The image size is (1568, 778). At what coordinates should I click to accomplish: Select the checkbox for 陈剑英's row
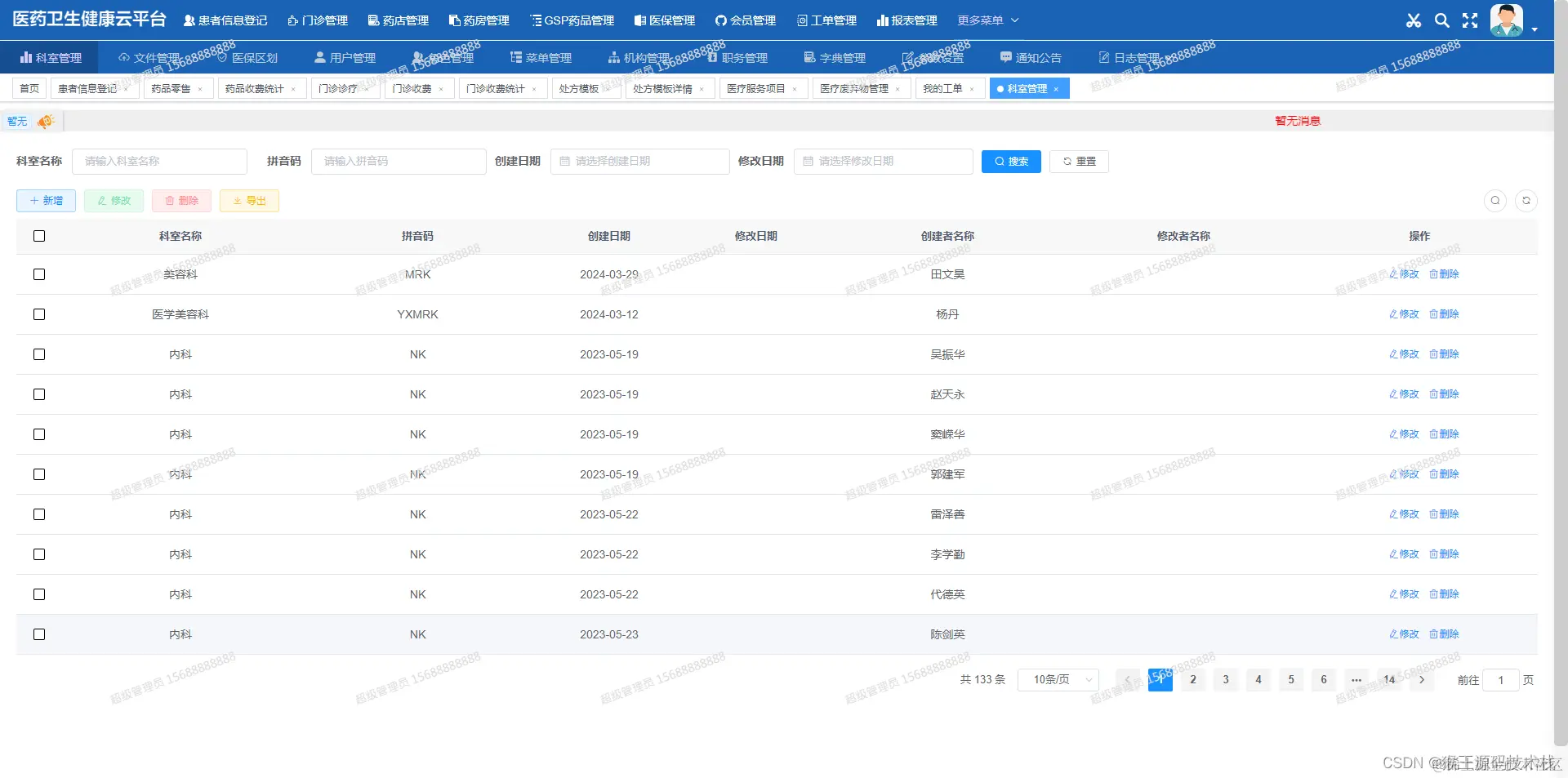click(x=39, y=634)
